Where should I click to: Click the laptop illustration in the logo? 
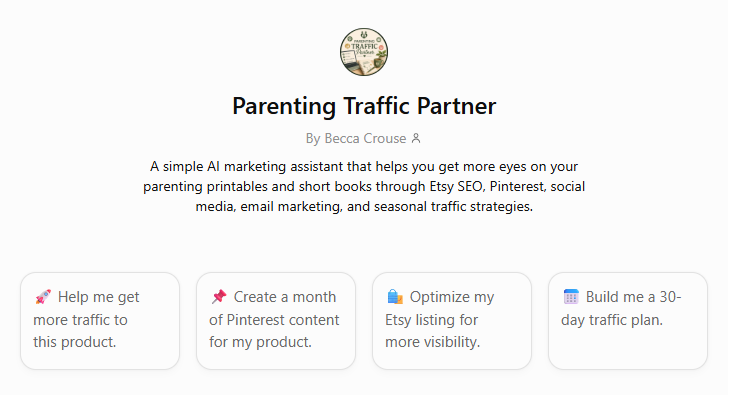click(x=350, y=59)
